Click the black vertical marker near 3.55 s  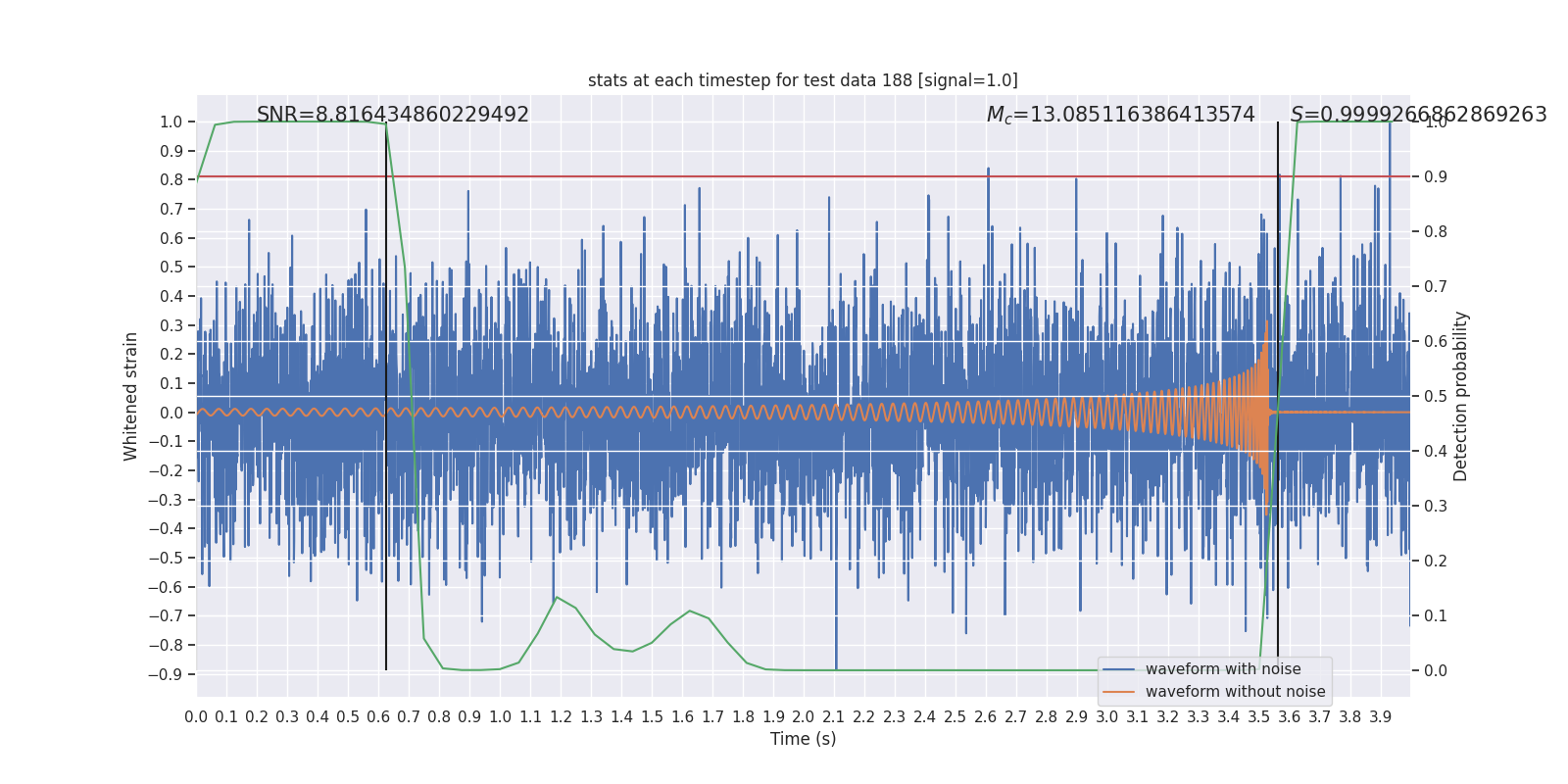[1278, 392]
